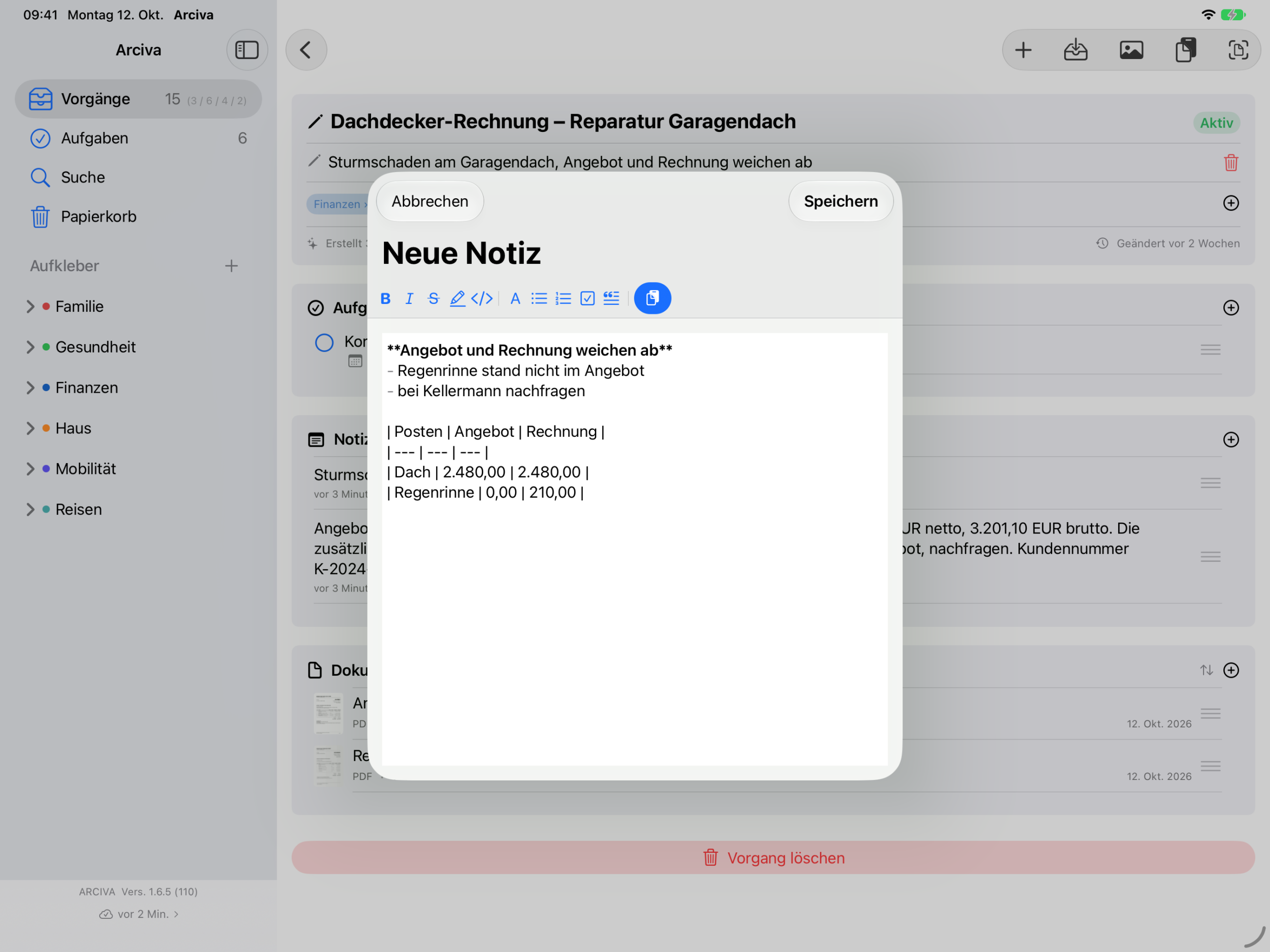Open Aufgaben in the sidebar

click(x=138, y=138)
